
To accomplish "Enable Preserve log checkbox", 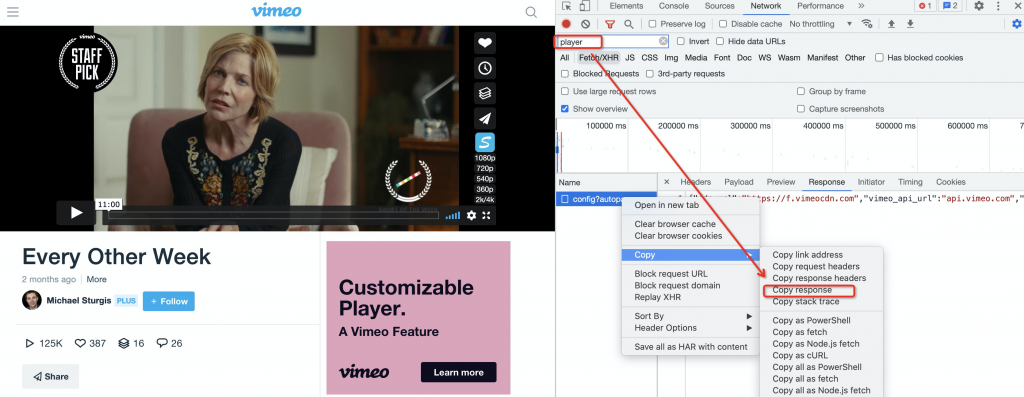I will [x=652, y=24].
